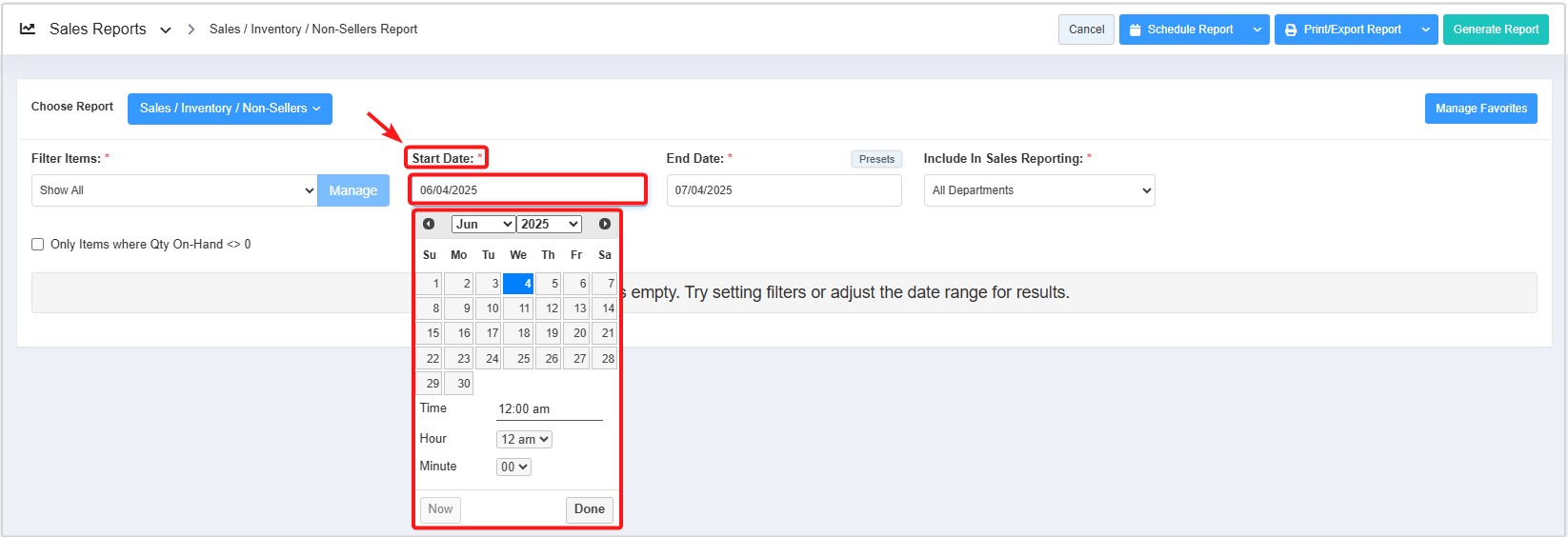The width and height of the screenshot is (1568, 537).
Task: Open the All Departments dropdown
Action: pyautogui.click(x=1038, y=190)
